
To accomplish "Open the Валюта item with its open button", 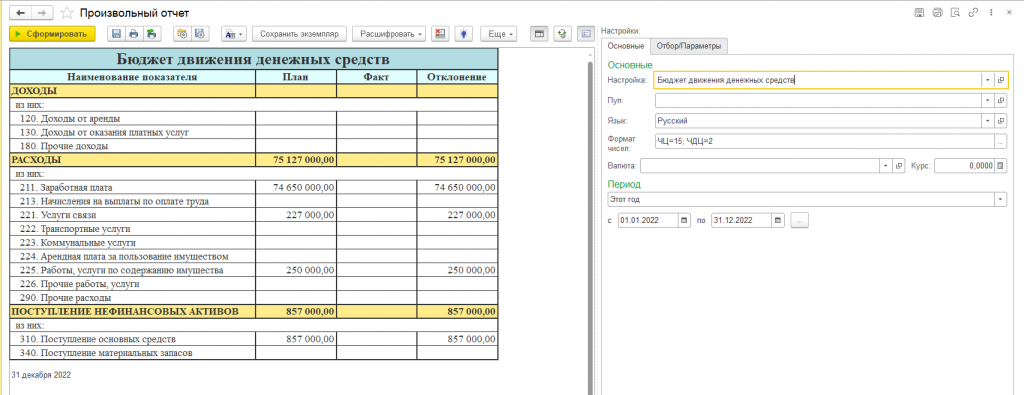I will (899, 166).
